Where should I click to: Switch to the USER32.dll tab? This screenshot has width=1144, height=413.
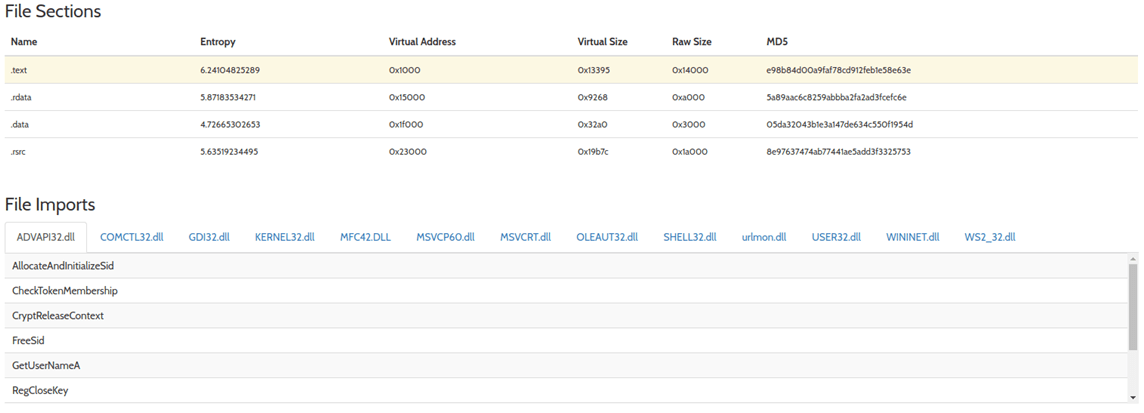(x=836, y=237)
